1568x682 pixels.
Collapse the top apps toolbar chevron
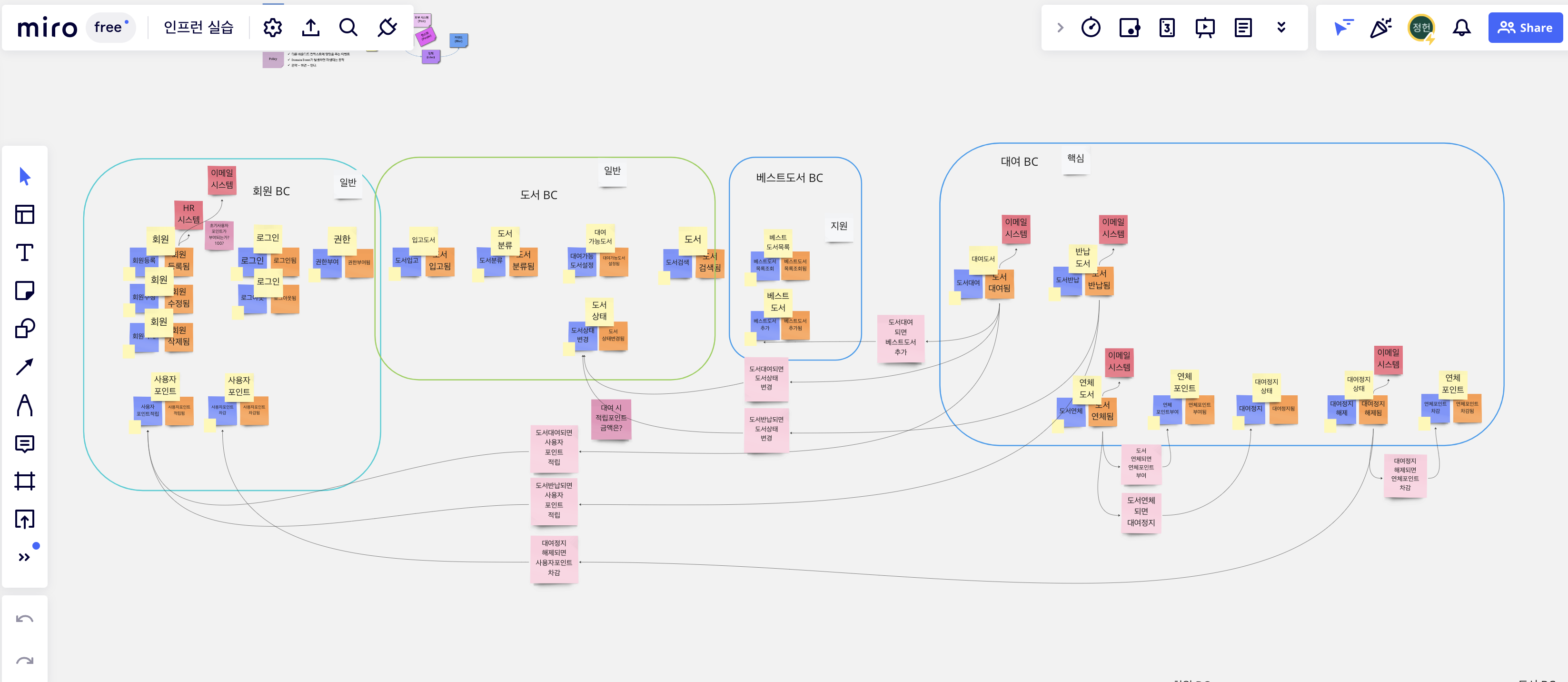tap(1061, 28)
